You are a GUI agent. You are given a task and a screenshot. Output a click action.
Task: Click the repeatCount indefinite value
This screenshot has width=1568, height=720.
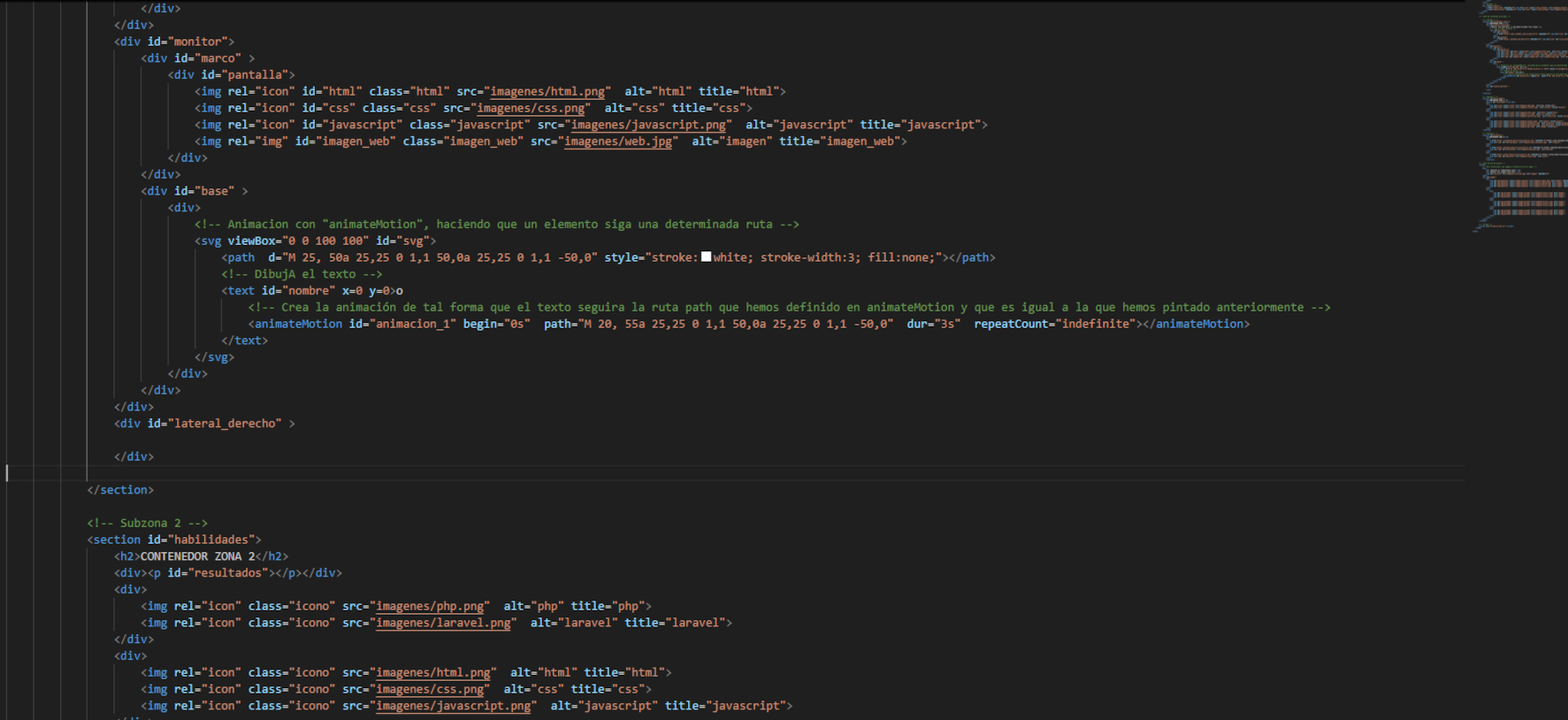click(x=1096, y=325)
